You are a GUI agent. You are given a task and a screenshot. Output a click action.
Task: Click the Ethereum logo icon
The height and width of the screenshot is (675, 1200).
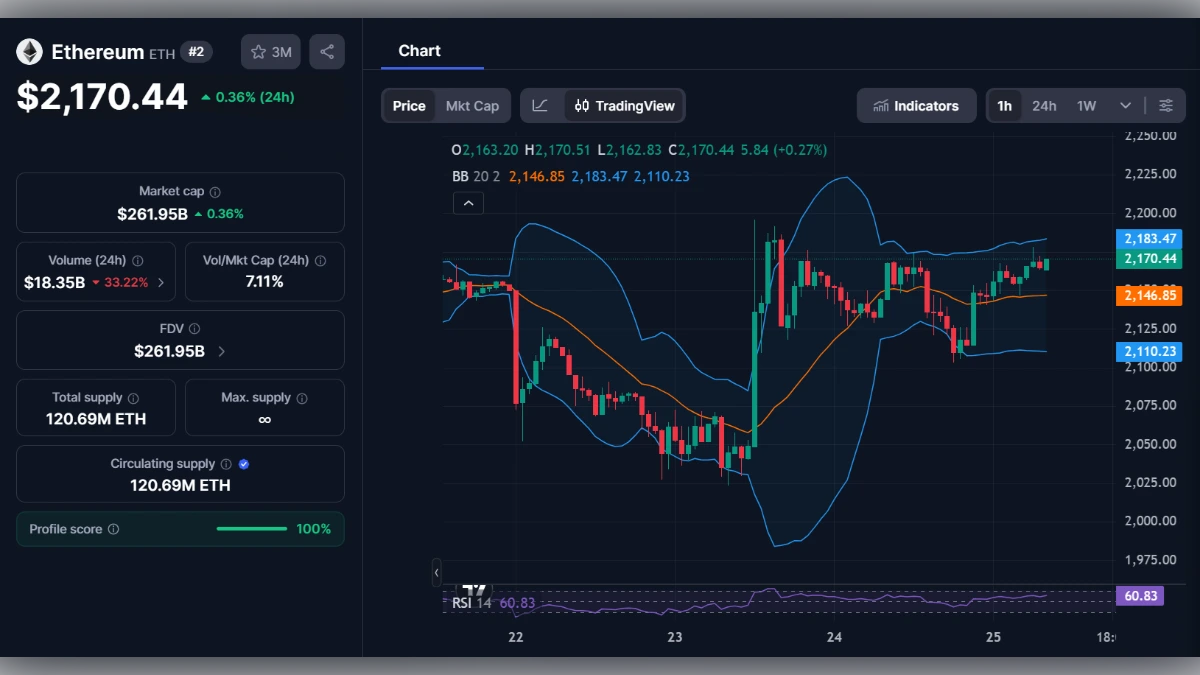[x=29, y=52]
